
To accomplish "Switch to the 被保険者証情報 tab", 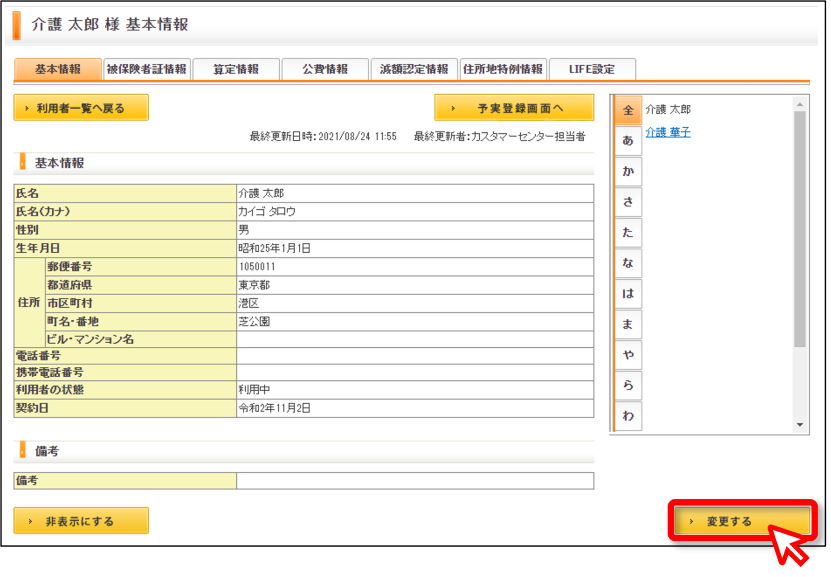I will coord(147,69).
